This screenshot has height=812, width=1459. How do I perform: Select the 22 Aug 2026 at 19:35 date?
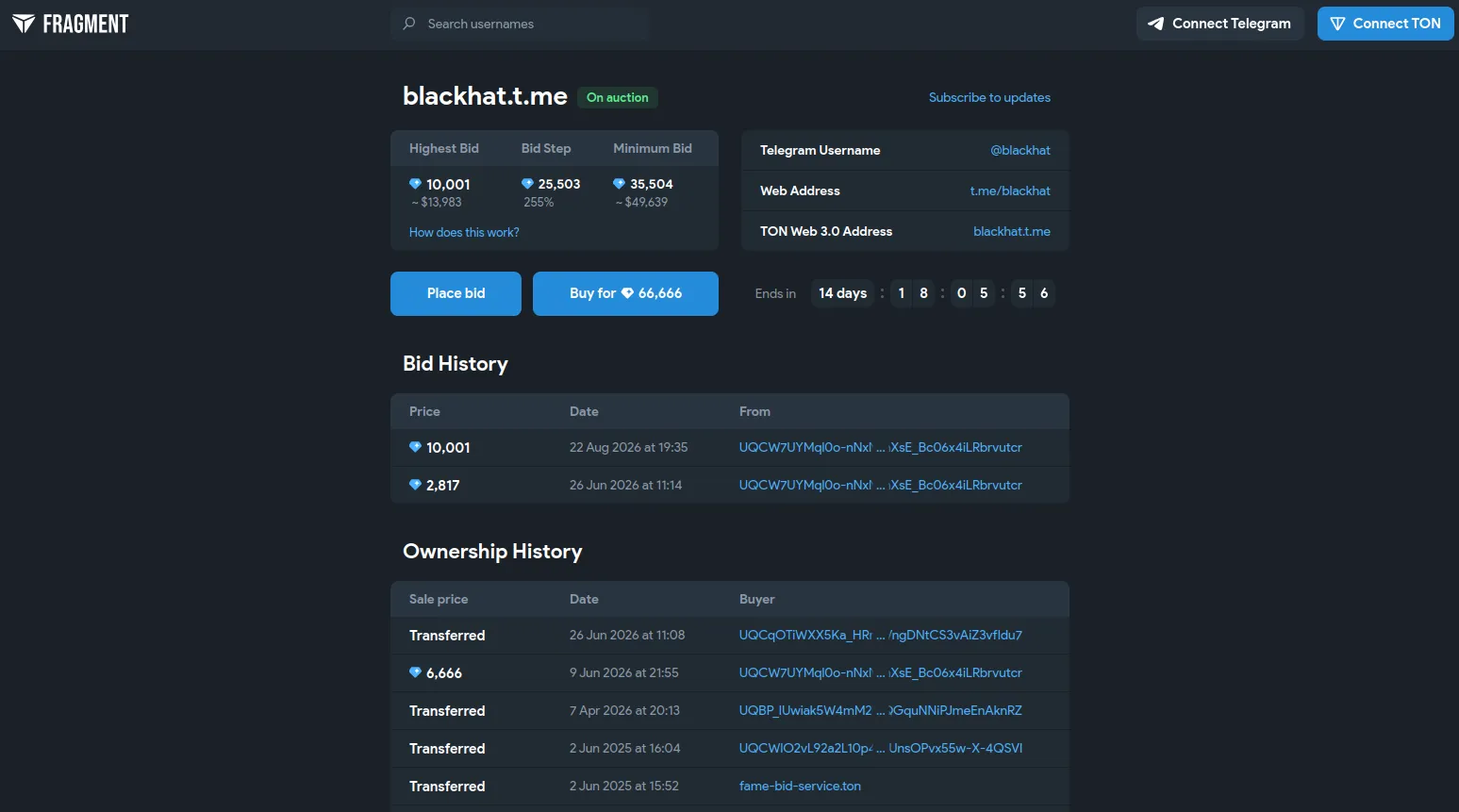pos(628,447)
